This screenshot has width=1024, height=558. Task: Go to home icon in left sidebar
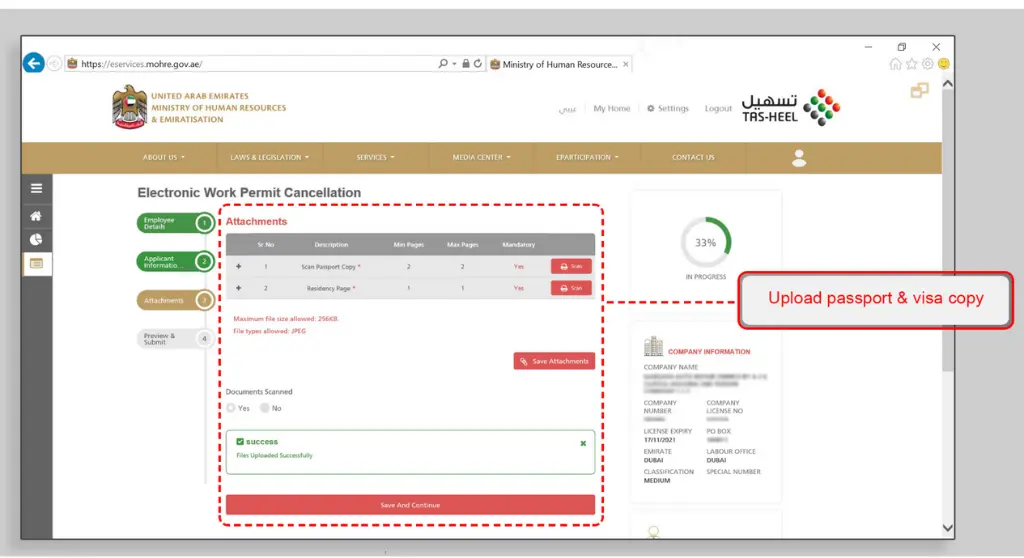[x=36, y=216]
